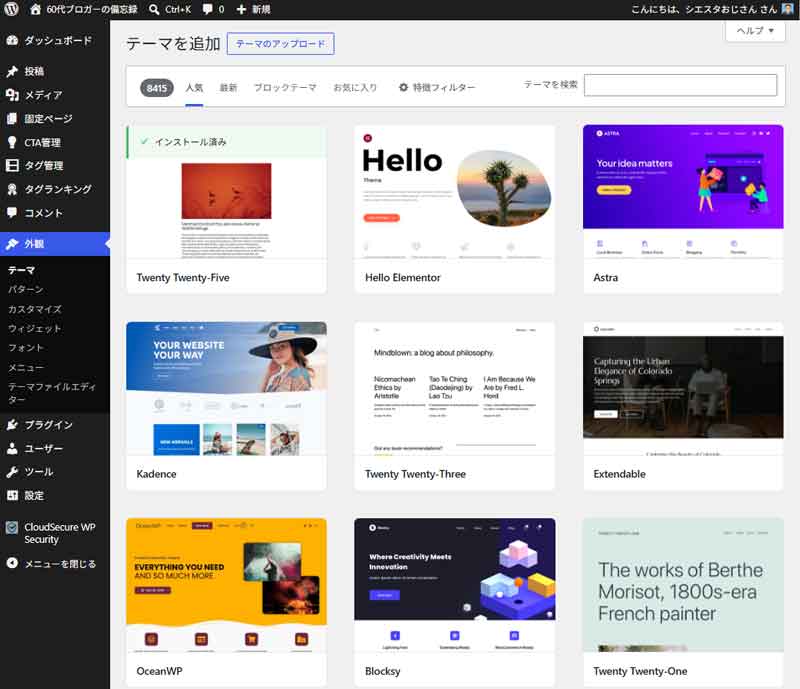Click the Ctrl+K search magnifier icon

154,9
